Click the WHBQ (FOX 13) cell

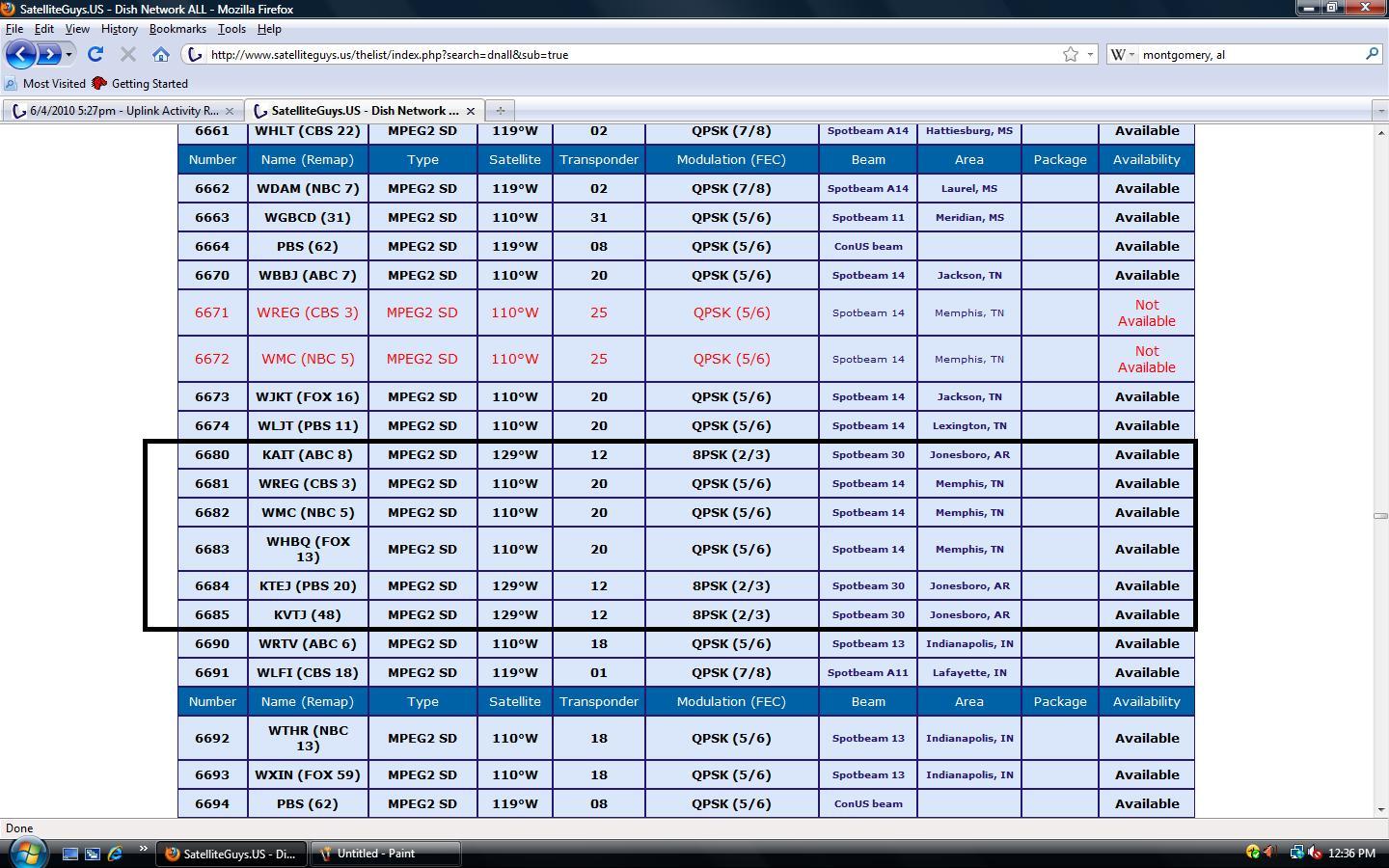(308, 549)
